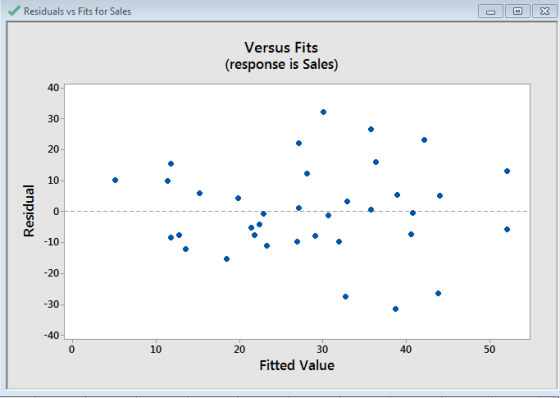
Task: Minimize the Residuals vs Fits window
Action: 491,11
